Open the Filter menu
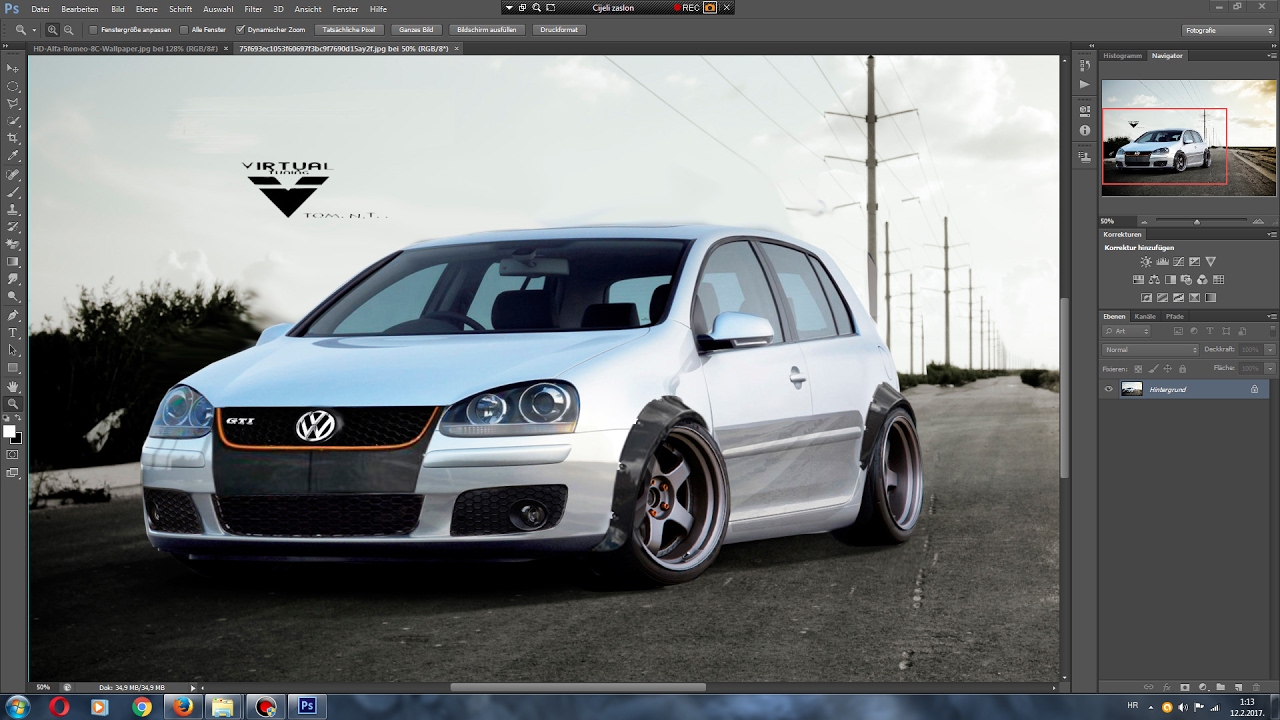The width and height of the screenshot is (1280, 720). coord(253,9)
